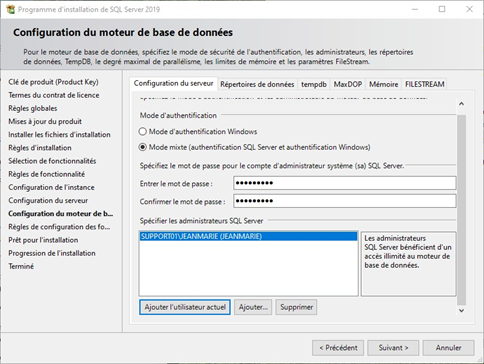This screenshot has height=364, width=484.
Task: Continue with Suivant button
Action: click(x=393, y=348)
